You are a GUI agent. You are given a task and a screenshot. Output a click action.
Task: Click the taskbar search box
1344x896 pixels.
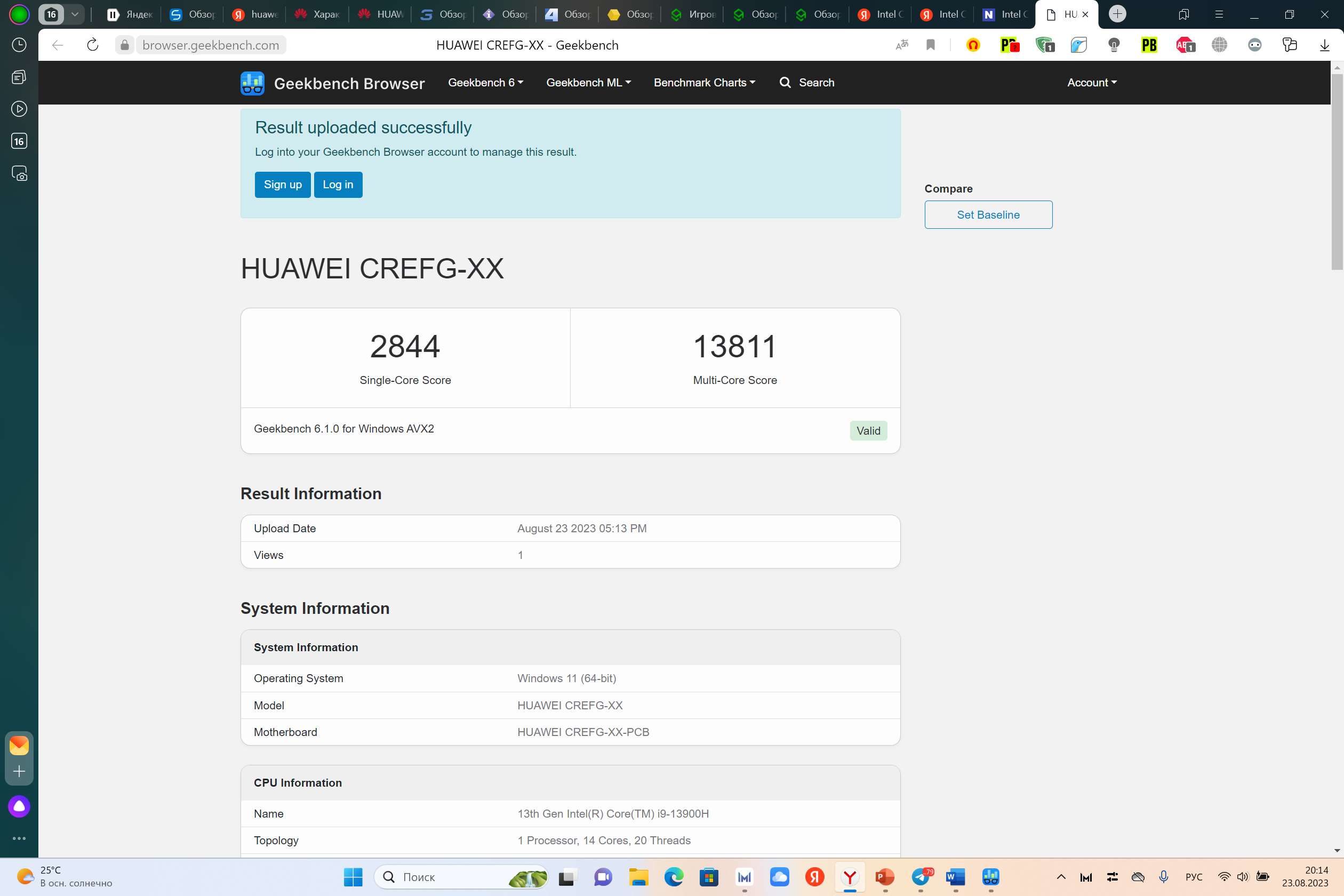pos(461,877)
